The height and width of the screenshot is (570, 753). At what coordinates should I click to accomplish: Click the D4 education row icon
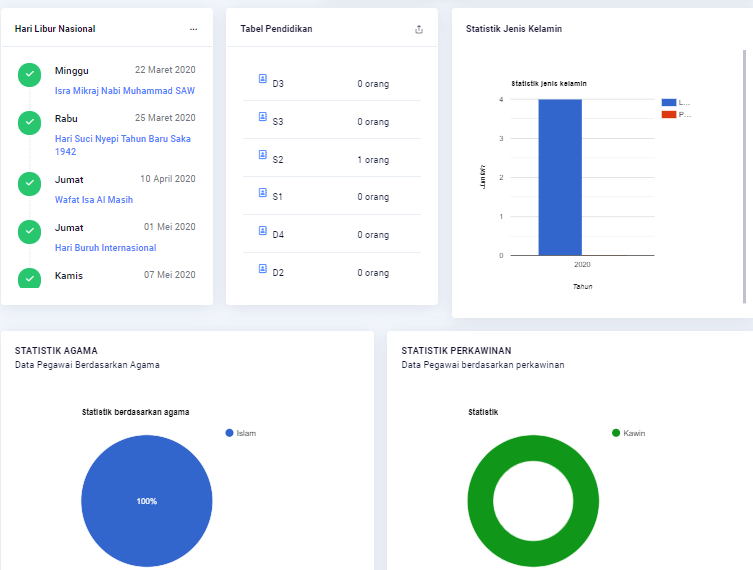click(x=263, y=230)
